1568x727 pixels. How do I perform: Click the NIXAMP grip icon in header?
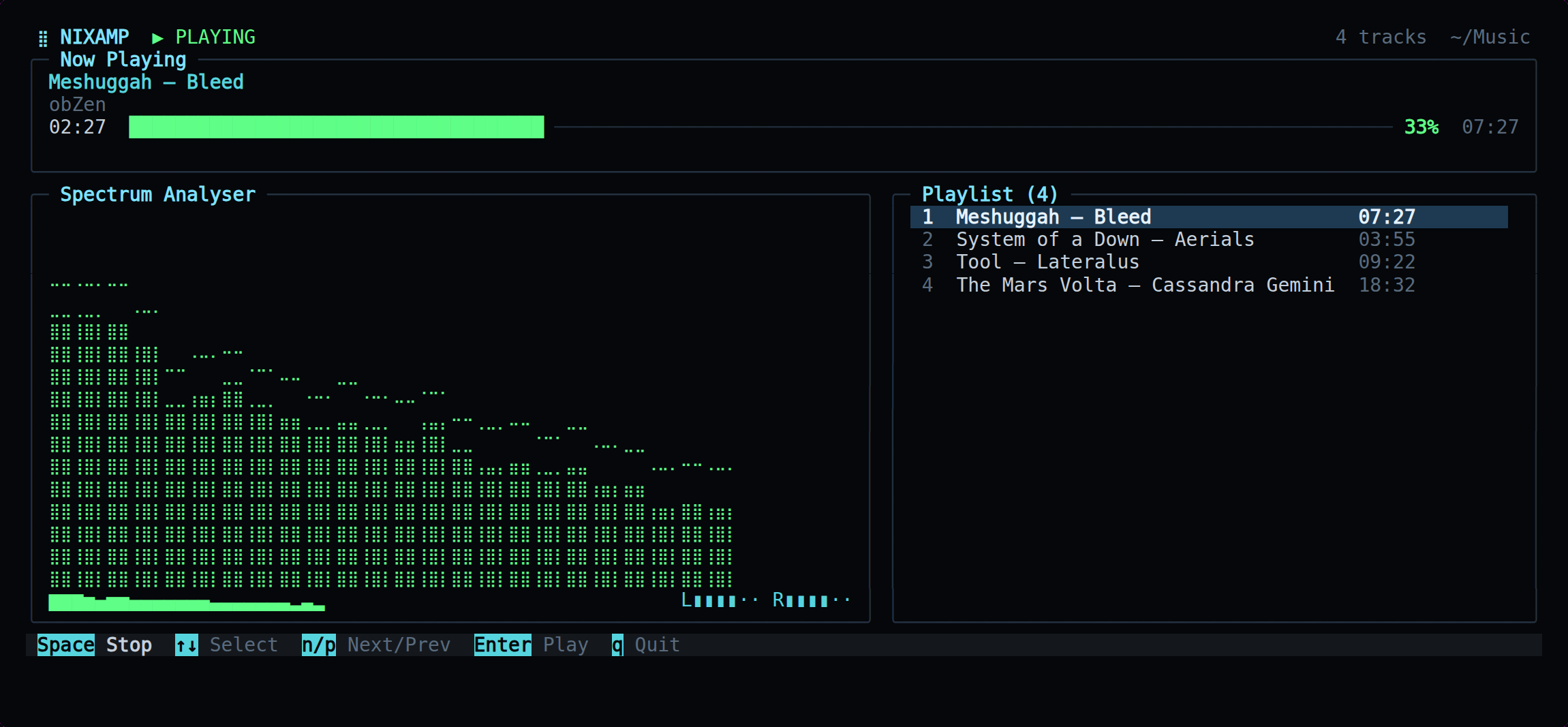click(x=43, y=38)
